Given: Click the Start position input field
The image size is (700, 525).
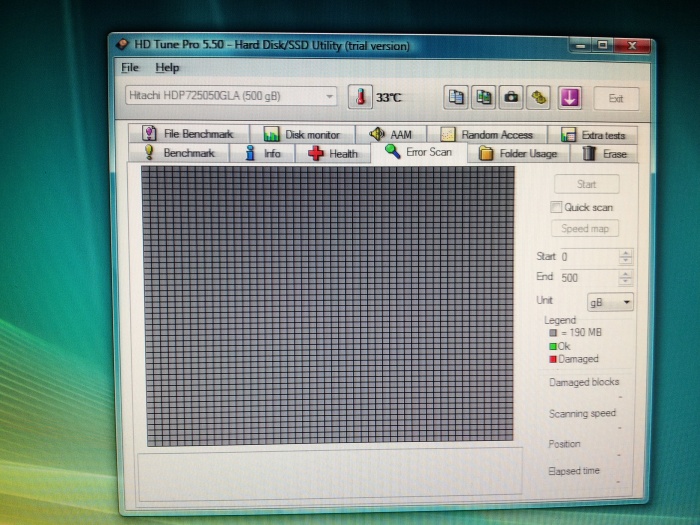Looking at the screenshot, I should 589,257.
